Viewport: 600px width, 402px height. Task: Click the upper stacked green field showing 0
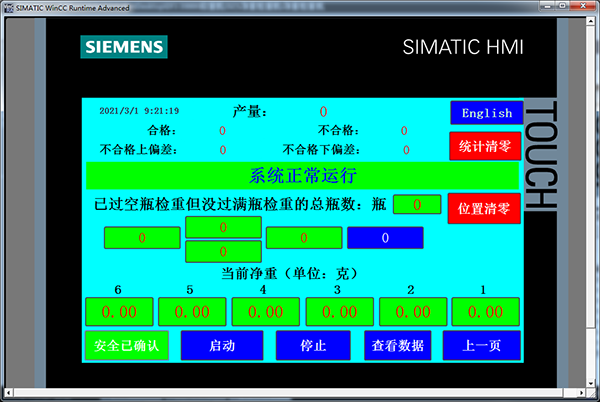[223, 227]
